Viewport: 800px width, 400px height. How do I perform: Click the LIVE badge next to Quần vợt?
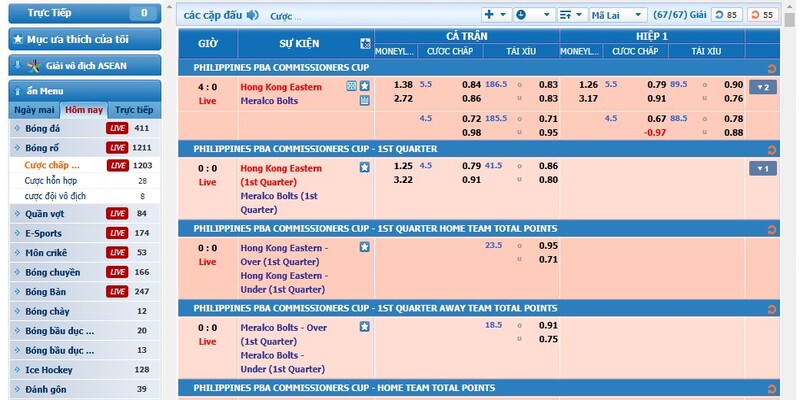click(117, 213)
